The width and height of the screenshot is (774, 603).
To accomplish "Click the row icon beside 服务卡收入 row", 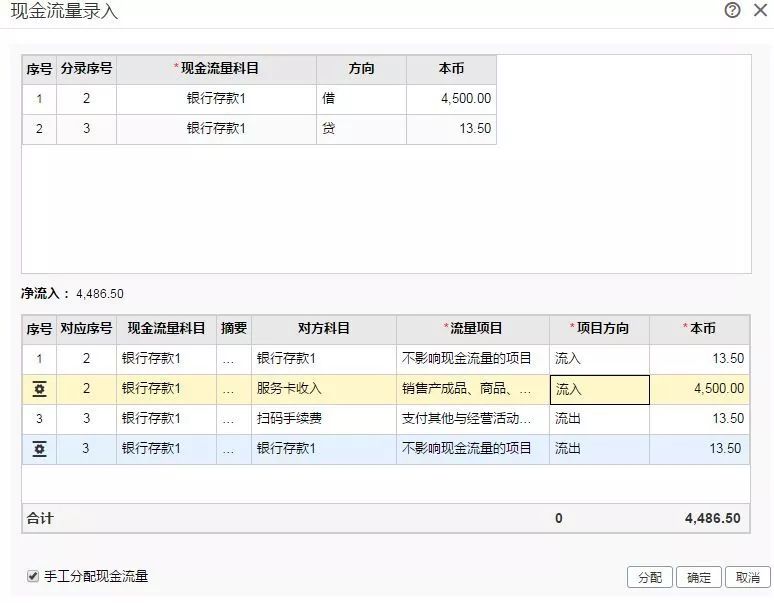I will (x=39, y=389).
